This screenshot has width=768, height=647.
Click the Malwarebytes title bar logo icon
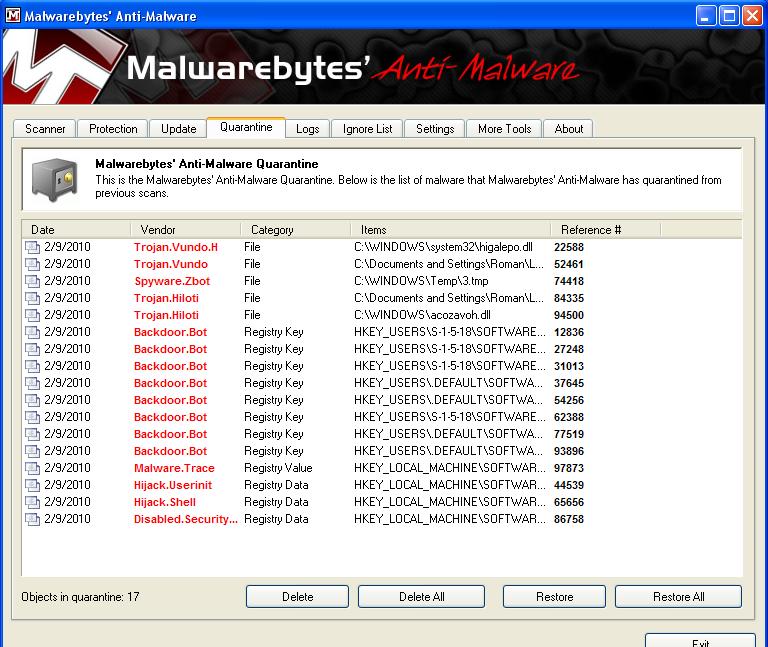(13, 16)
